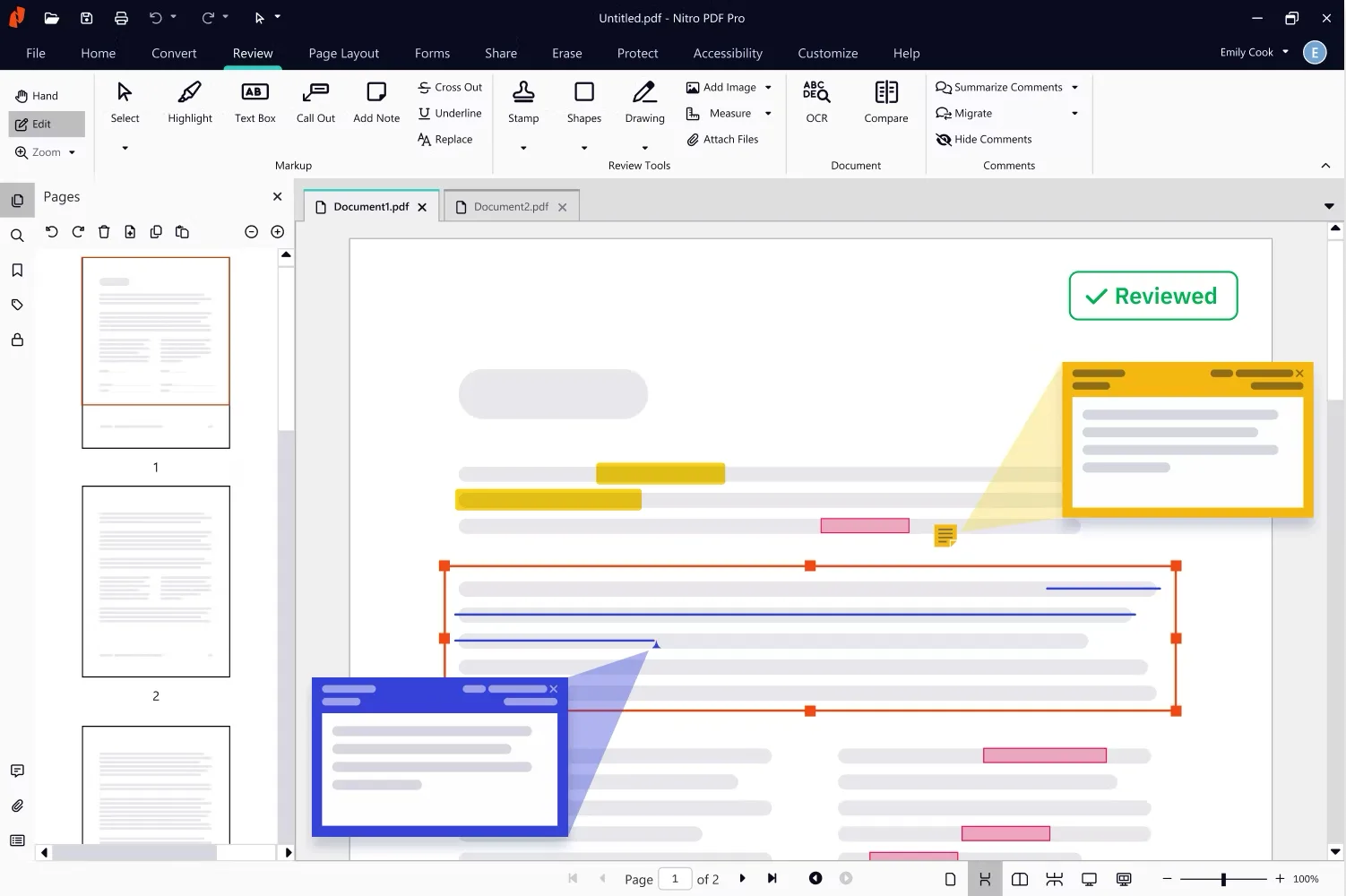
Task: Insert page icon in Pages panel
Action: (x=130, y=232)
